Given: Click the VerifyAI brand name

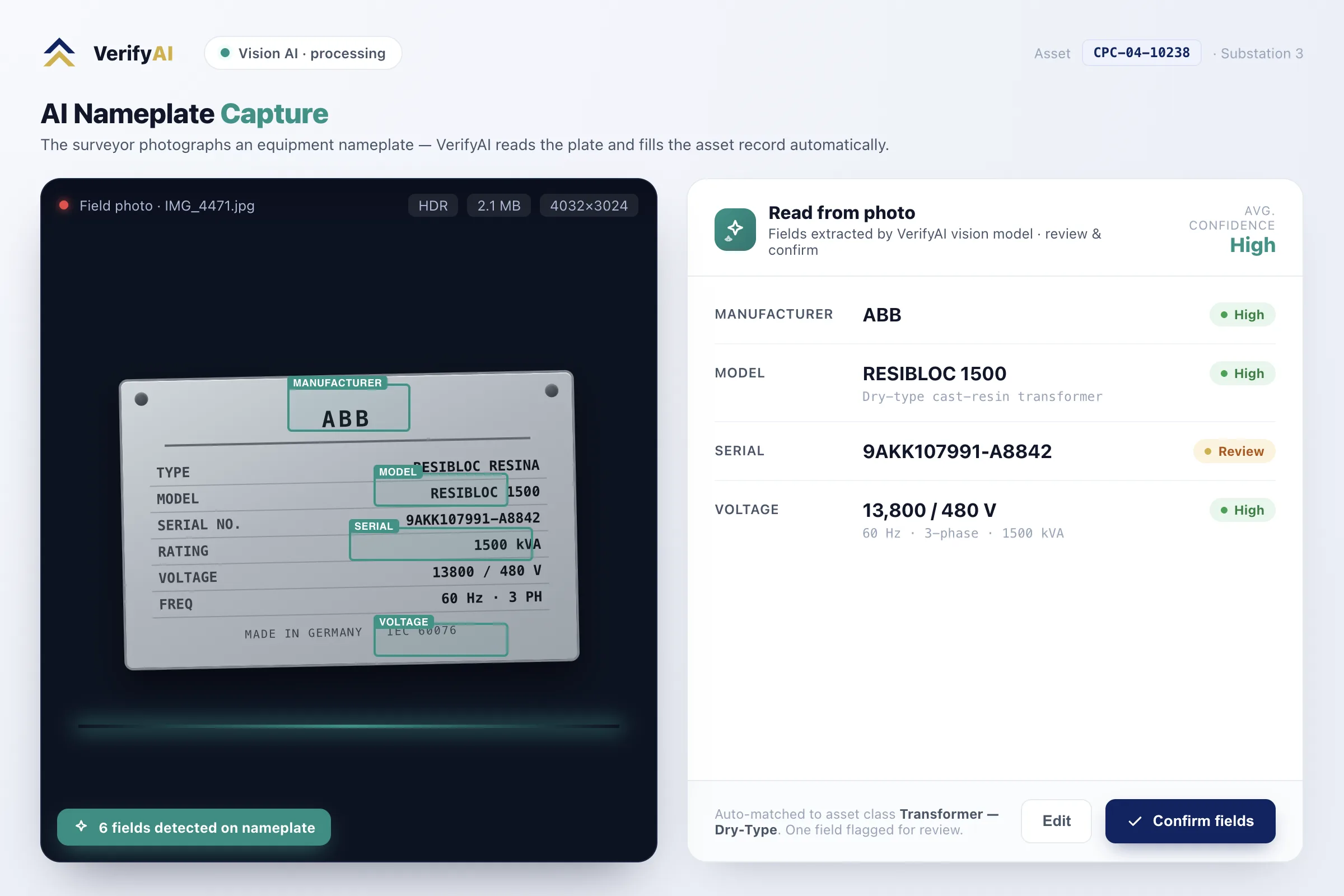Looking at the screenshot, I should tap(133, 53).
